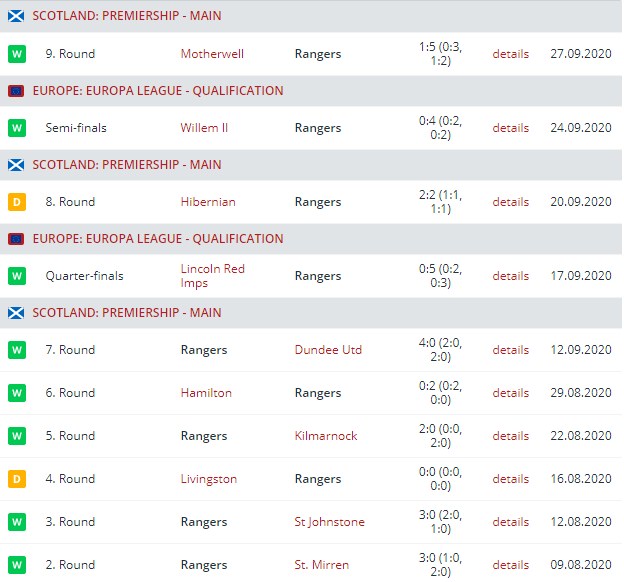Click the W badge for St. Mirren match
Viewport: 624px width, 582px height.
coord(16,565)
